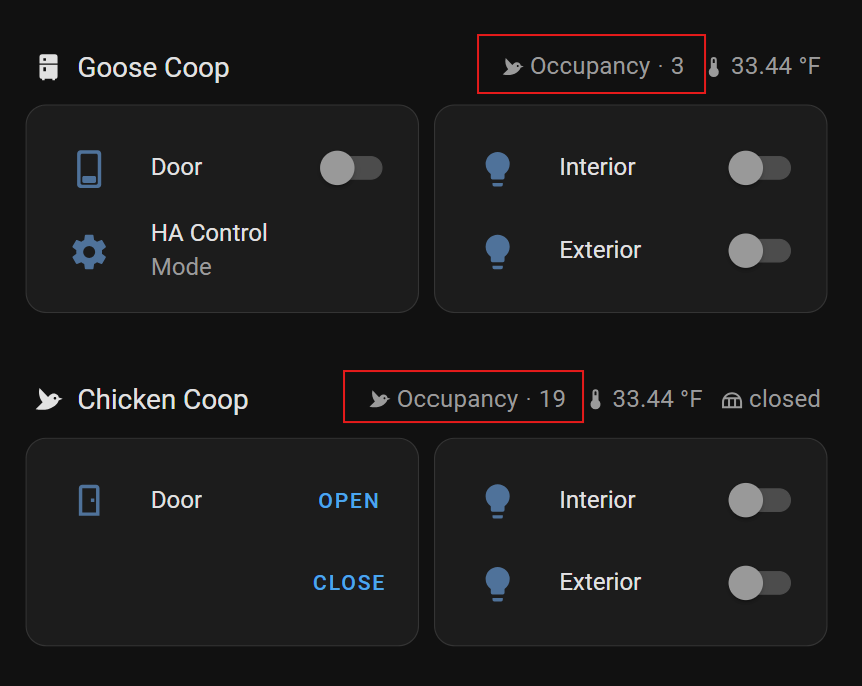The height and width of the screenshot is (686, 862).
Task: Click CLOSE for the Chicken Coop door
Action: tap(349, 583)
